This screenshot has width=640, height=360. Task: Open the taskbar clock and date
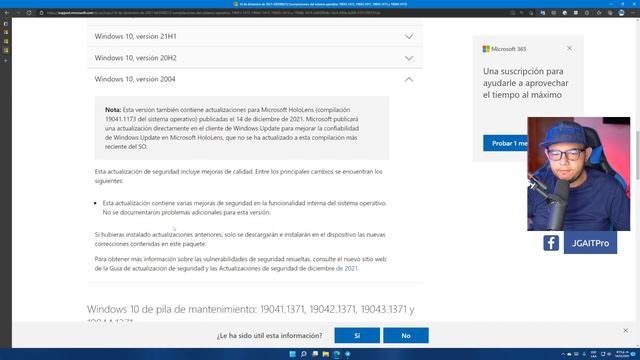click(x=622, y=354)
